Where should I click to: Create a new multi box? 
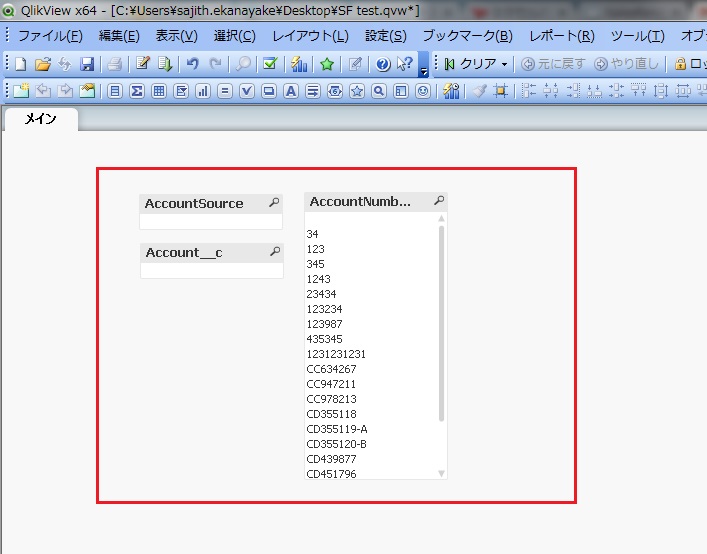181,92
